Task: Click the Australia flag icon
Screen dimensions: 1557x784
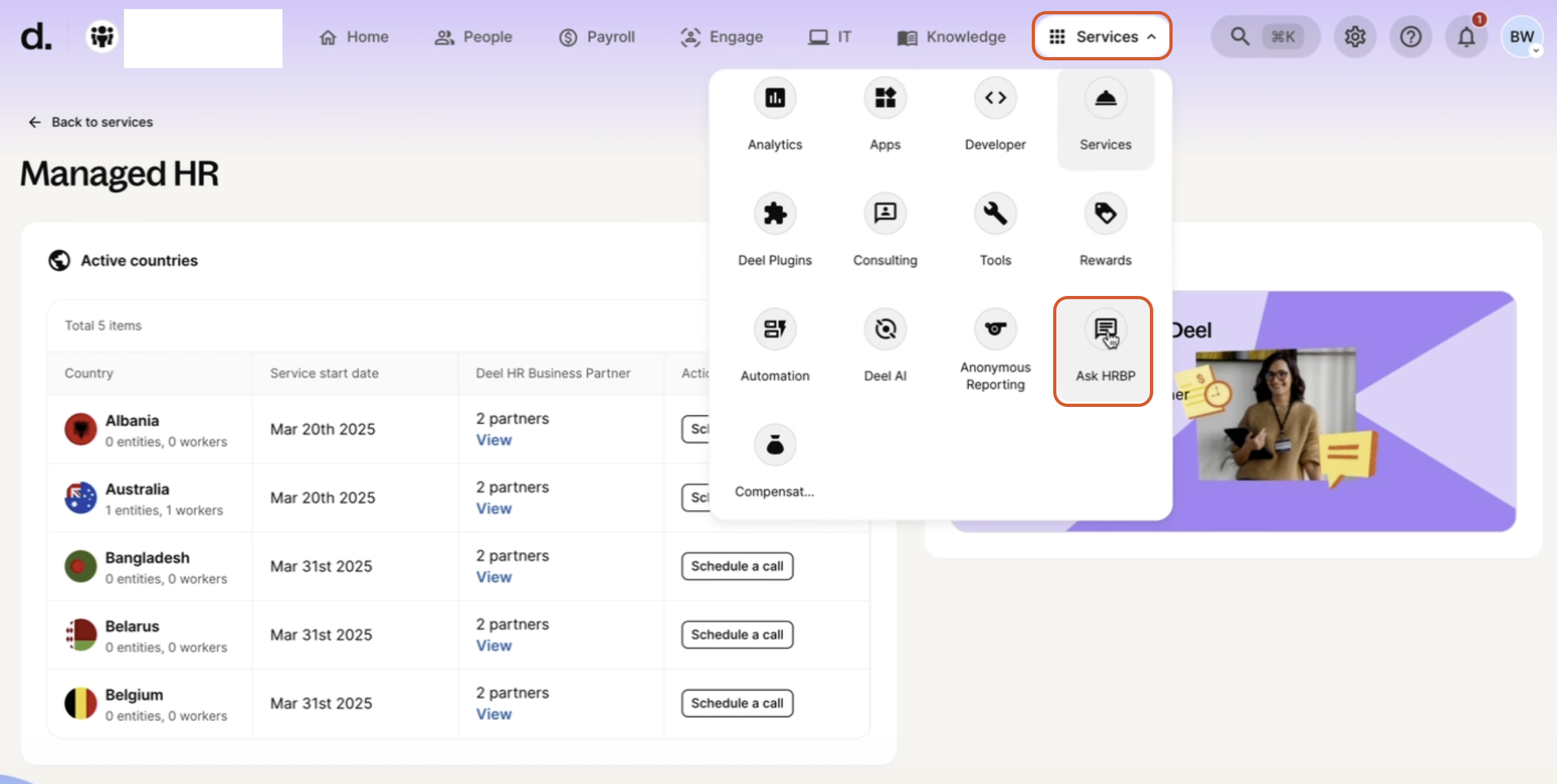Action: pos(81,498)
